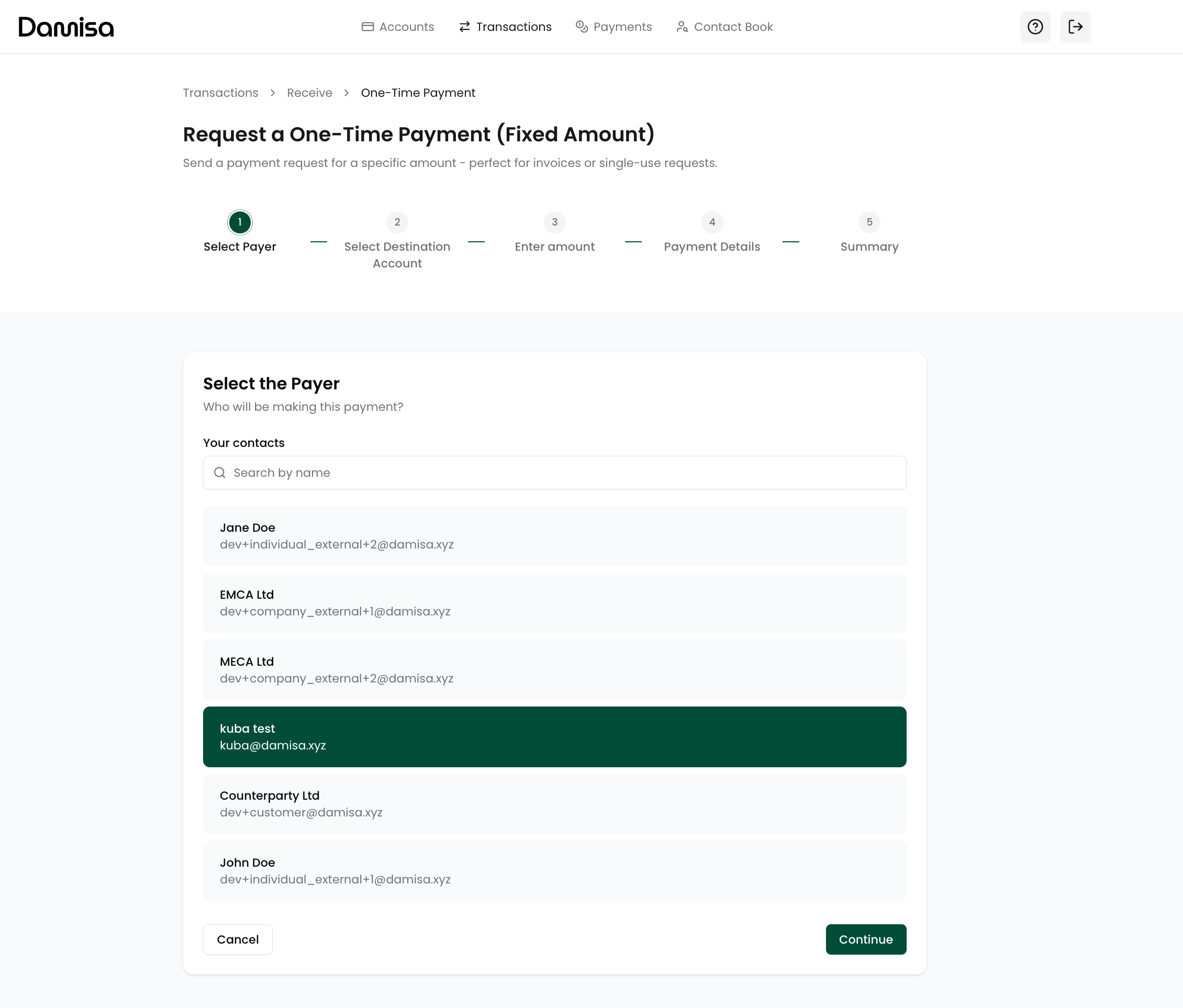This screenshot has width=1183, height=1008.
Task: Open the Contact Book nav item
Action: click(724, 27)
